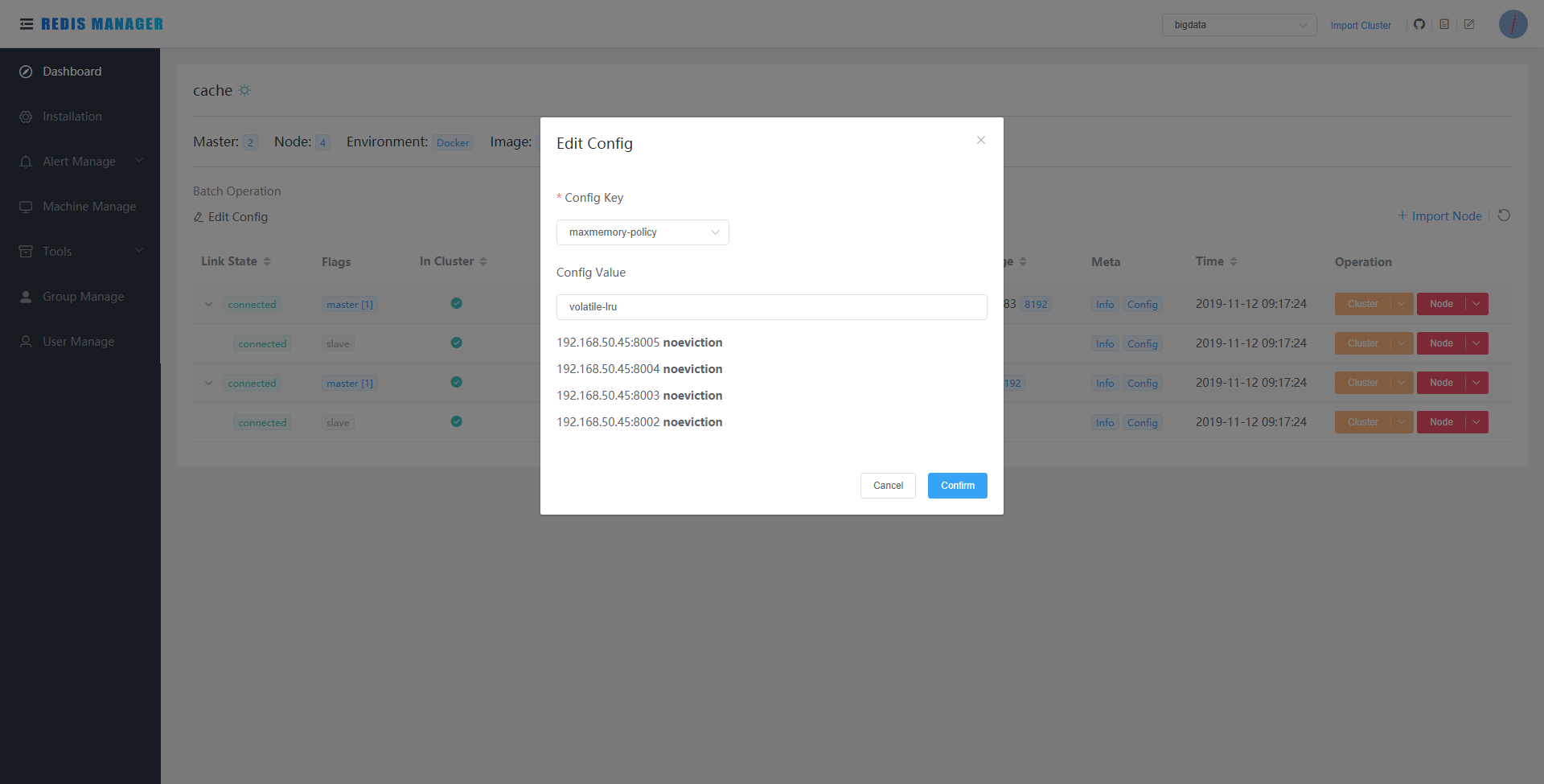
Task: Click the Redis Manager logo
Action: pos(102,24)
